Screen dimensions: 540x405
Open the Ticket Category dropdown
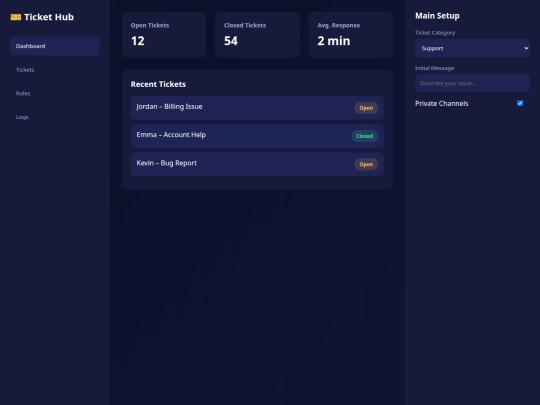point(472,48)
